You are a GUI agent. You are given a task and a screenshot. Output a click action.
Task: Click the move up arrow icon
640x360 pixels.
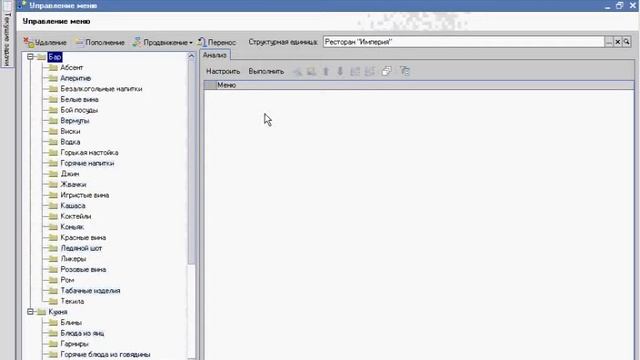click(326, 71)
